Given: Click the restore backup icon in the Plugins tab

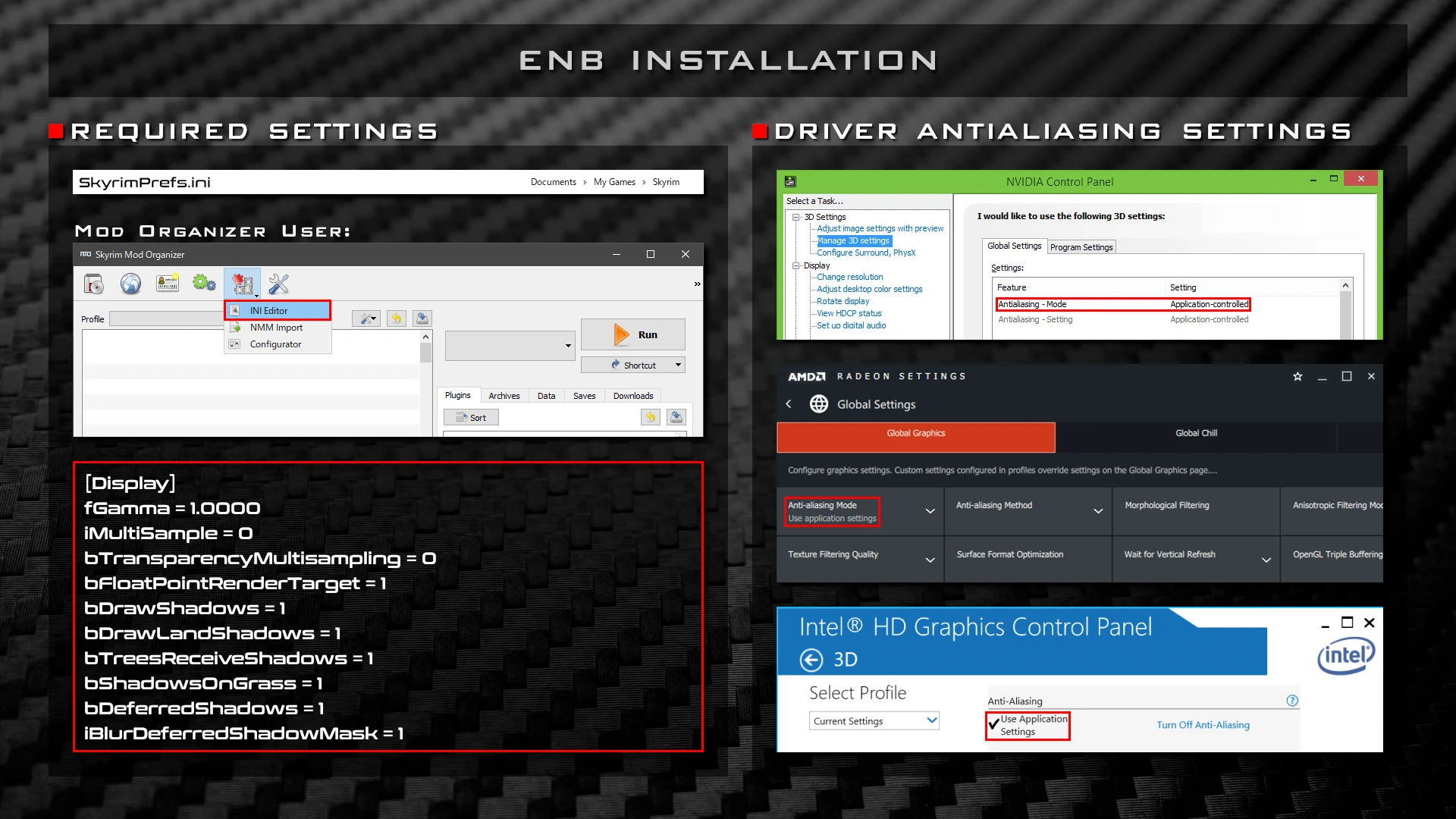Looking at the screenshot, I should click(x=650, y=417).
